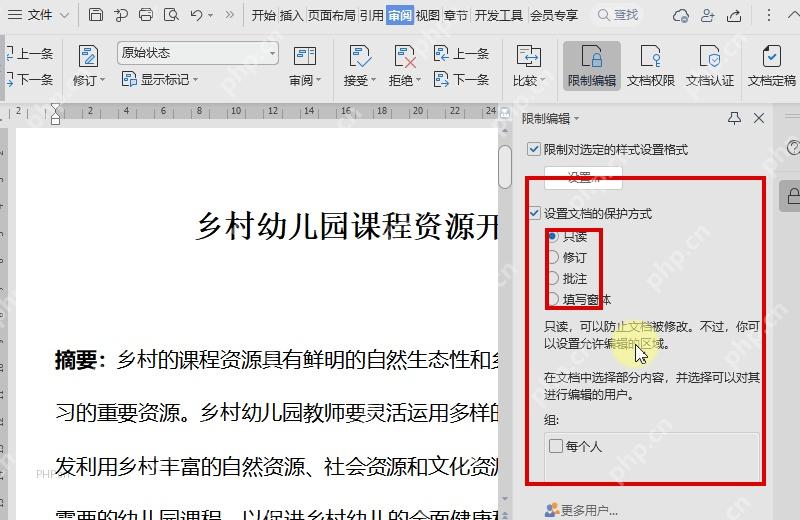
Task: Click the 查找 search box
Action: coord(618,15)
